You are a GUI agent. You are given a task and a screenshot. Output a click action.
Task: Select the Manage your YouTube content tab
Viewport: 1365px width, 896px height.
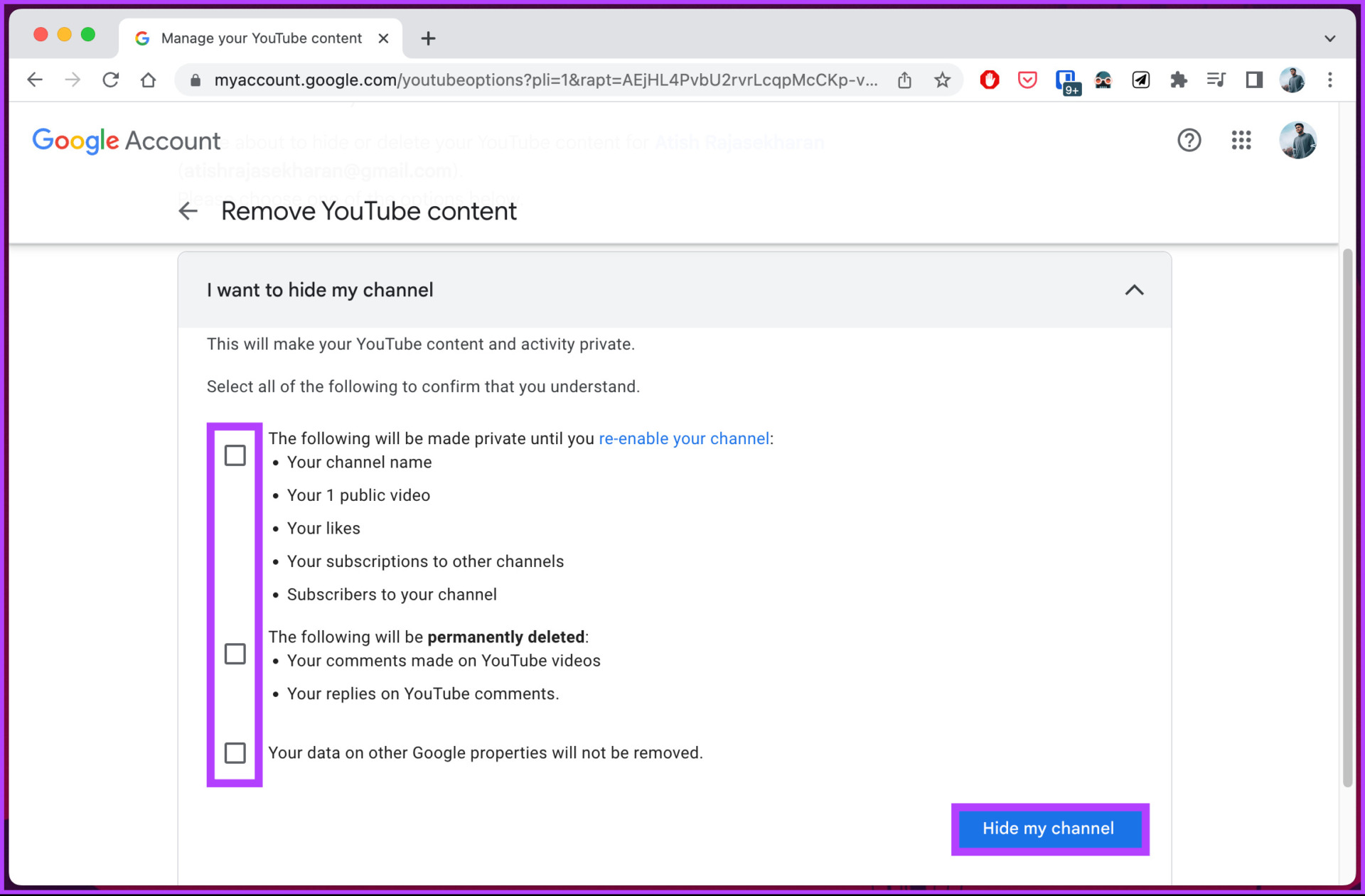(260, 38)
